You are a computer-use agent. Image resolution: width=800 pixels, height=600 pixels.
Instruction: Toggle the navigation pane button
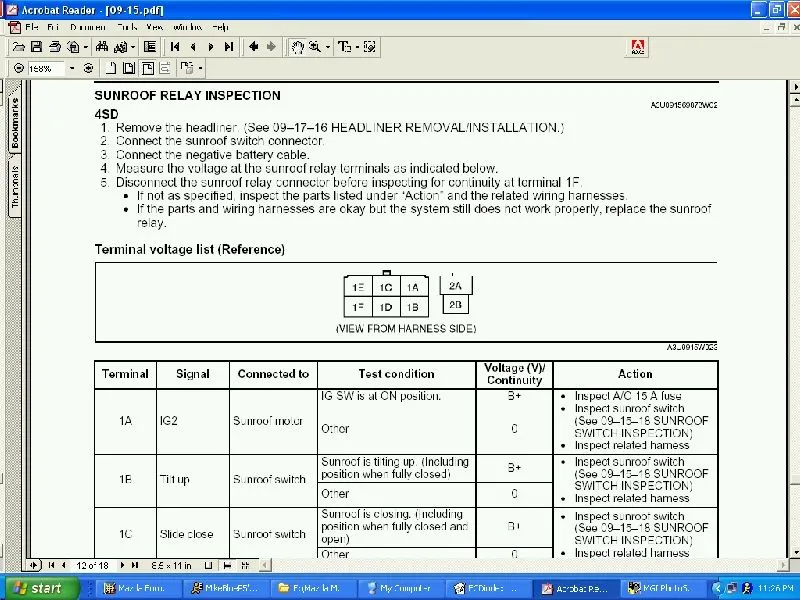click(150, 47)
